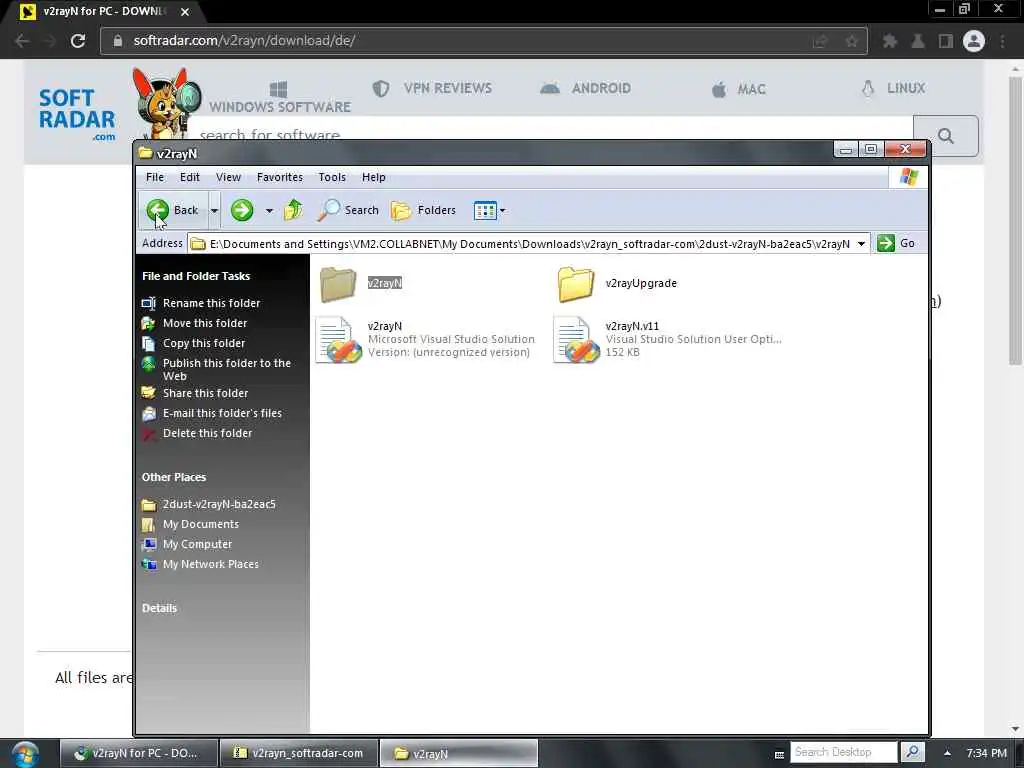Click the share page icon in address bar

[x=820, y=41]
